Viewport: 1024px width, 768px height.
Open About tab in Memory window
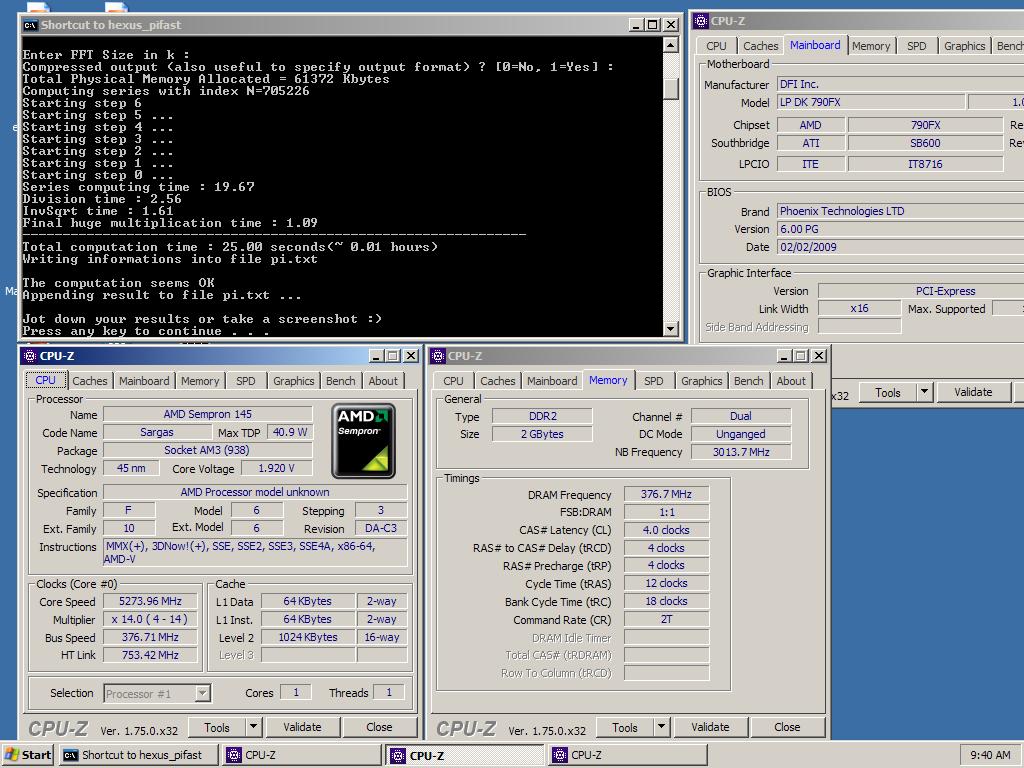(x=791, y=381)
